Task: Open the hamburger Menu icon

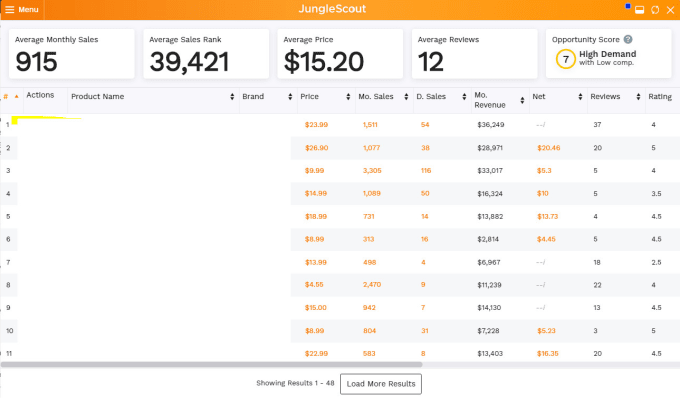Action: tap(10, 10)
